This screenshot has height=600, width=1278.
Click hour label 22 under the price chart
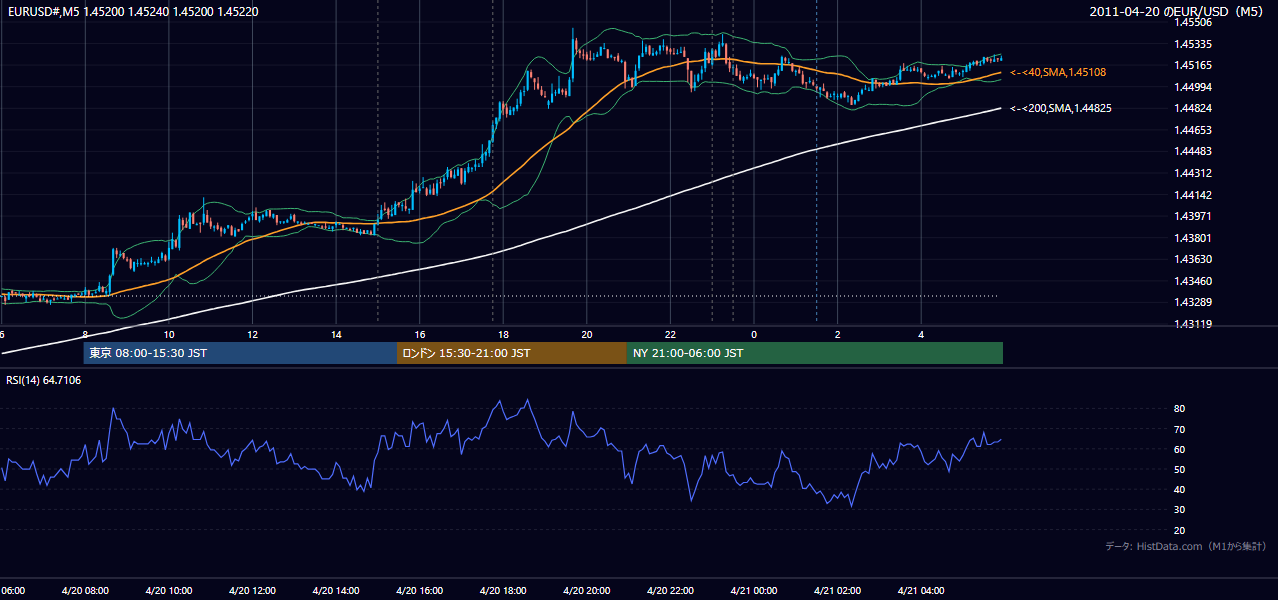(670, 335)
